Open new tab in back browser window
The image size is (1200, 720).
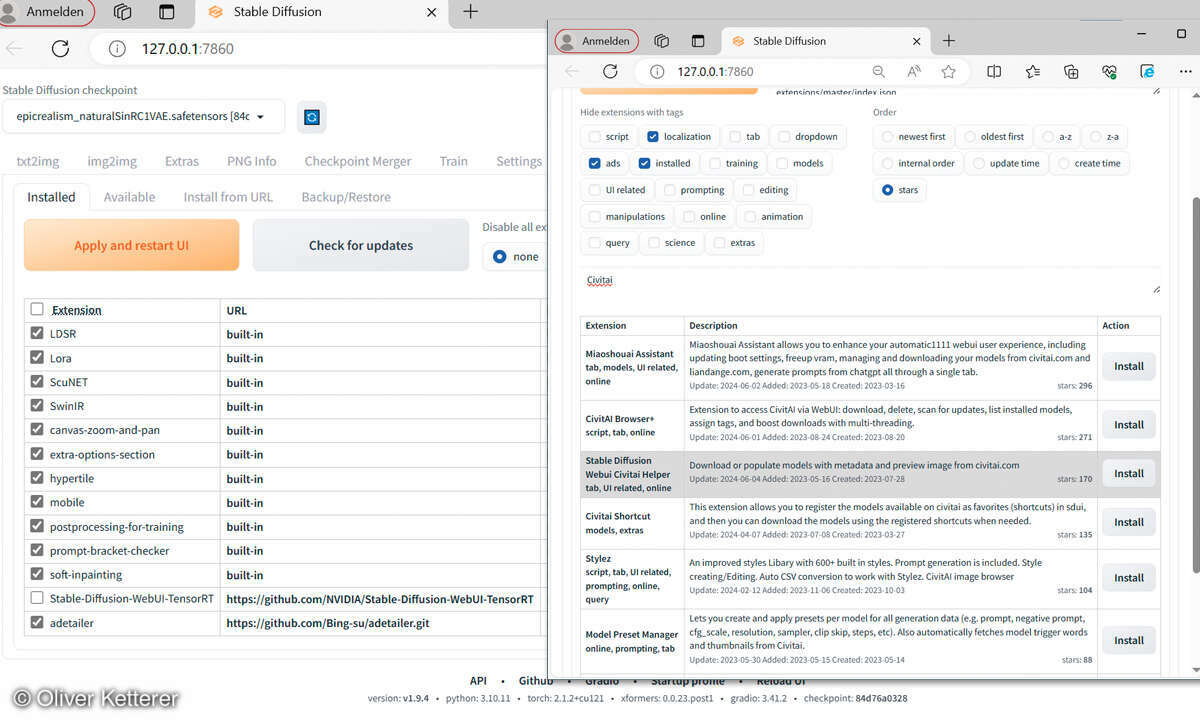point(470,12)
